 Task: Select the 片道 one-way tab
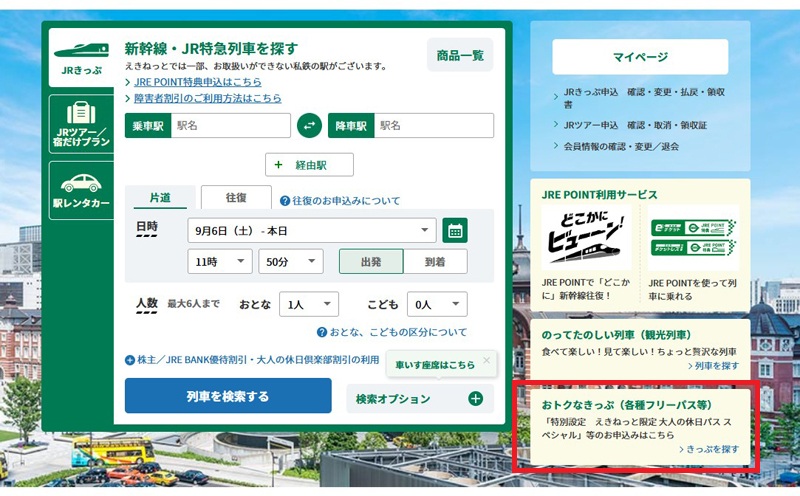point(160,197)
